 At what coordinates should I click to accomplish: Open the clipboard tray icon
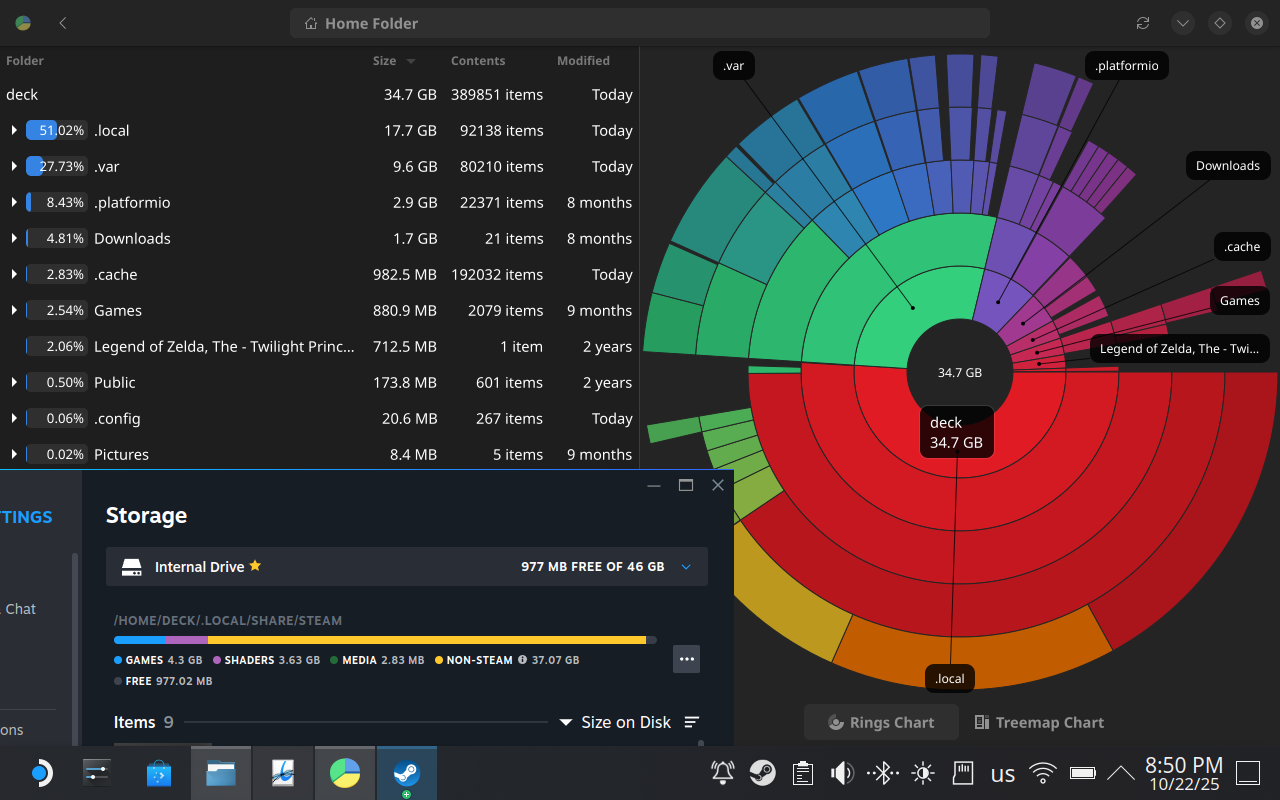pos(802,773)
